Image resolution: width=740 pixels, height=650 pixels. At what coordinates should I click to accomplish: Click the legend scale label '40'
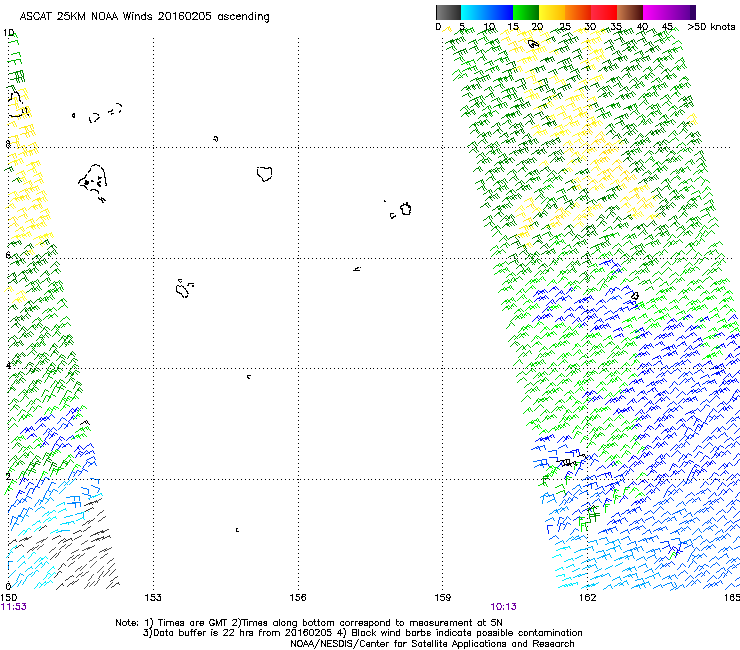[x=642, y=27]
